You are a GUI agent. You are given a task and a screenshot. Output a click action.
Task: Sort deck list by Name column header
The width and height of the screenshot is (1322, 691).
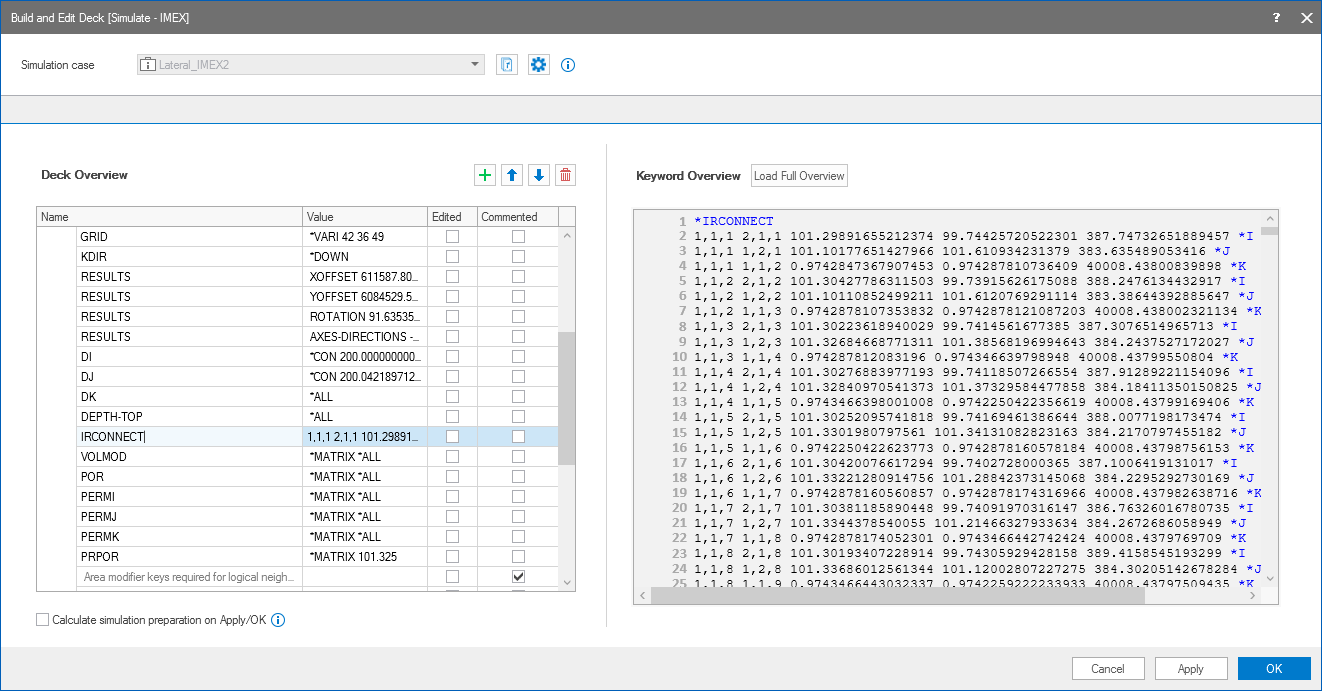pyautogui.click(x=170, y=217)
